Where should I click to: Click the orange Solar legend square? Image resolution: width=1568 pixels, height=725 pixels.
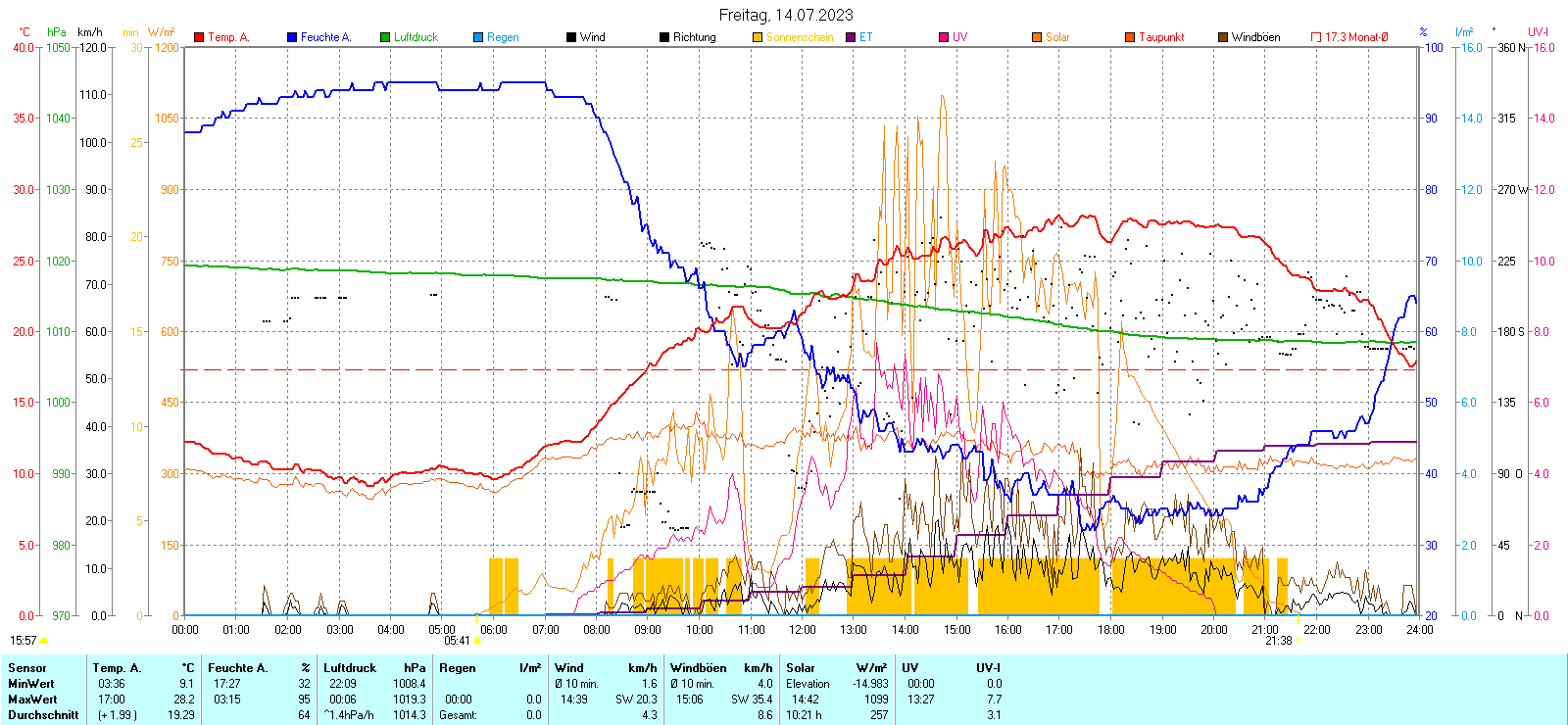[1037, 37]
